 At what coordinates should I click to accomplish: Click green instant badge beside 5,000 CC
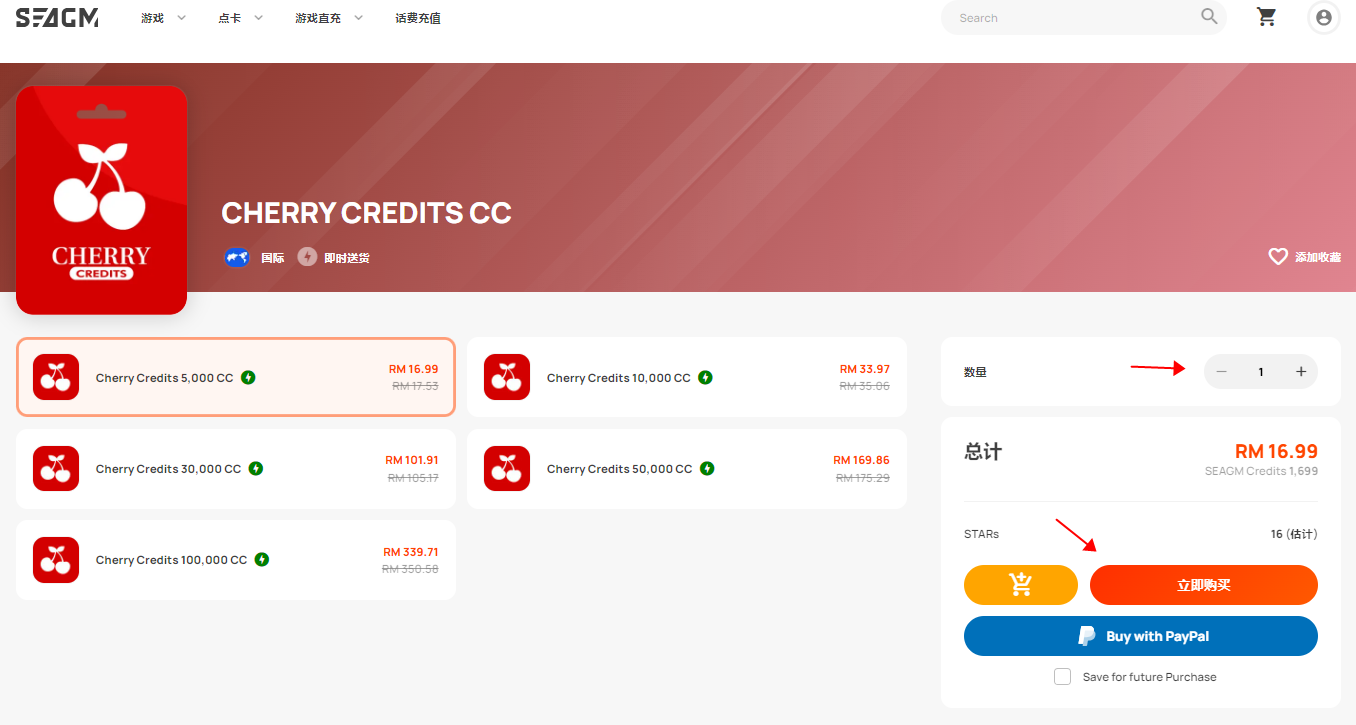tap(248, 378)
